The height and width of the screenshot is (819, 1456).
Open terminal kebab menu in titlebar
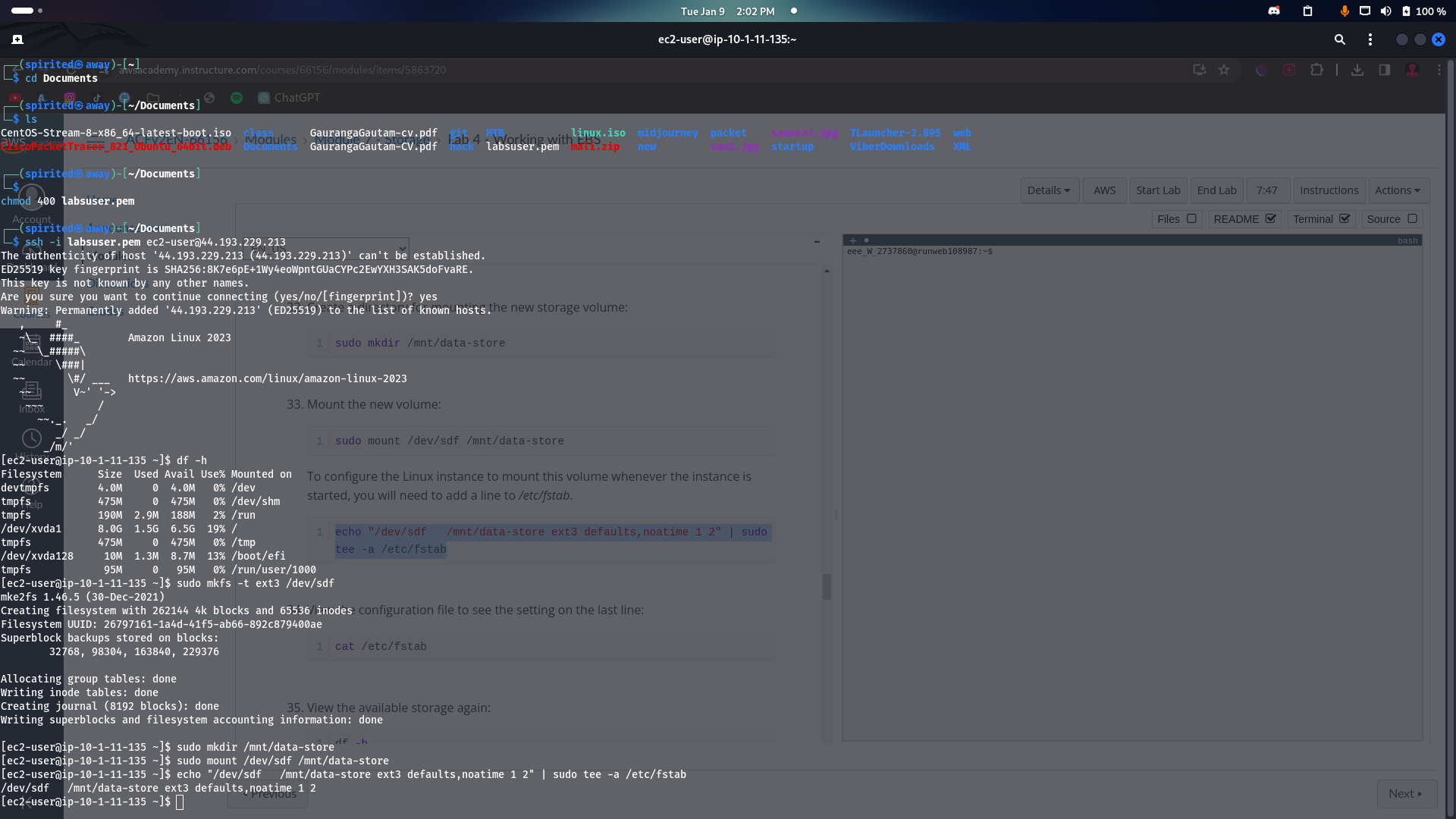click(1370, 39)
